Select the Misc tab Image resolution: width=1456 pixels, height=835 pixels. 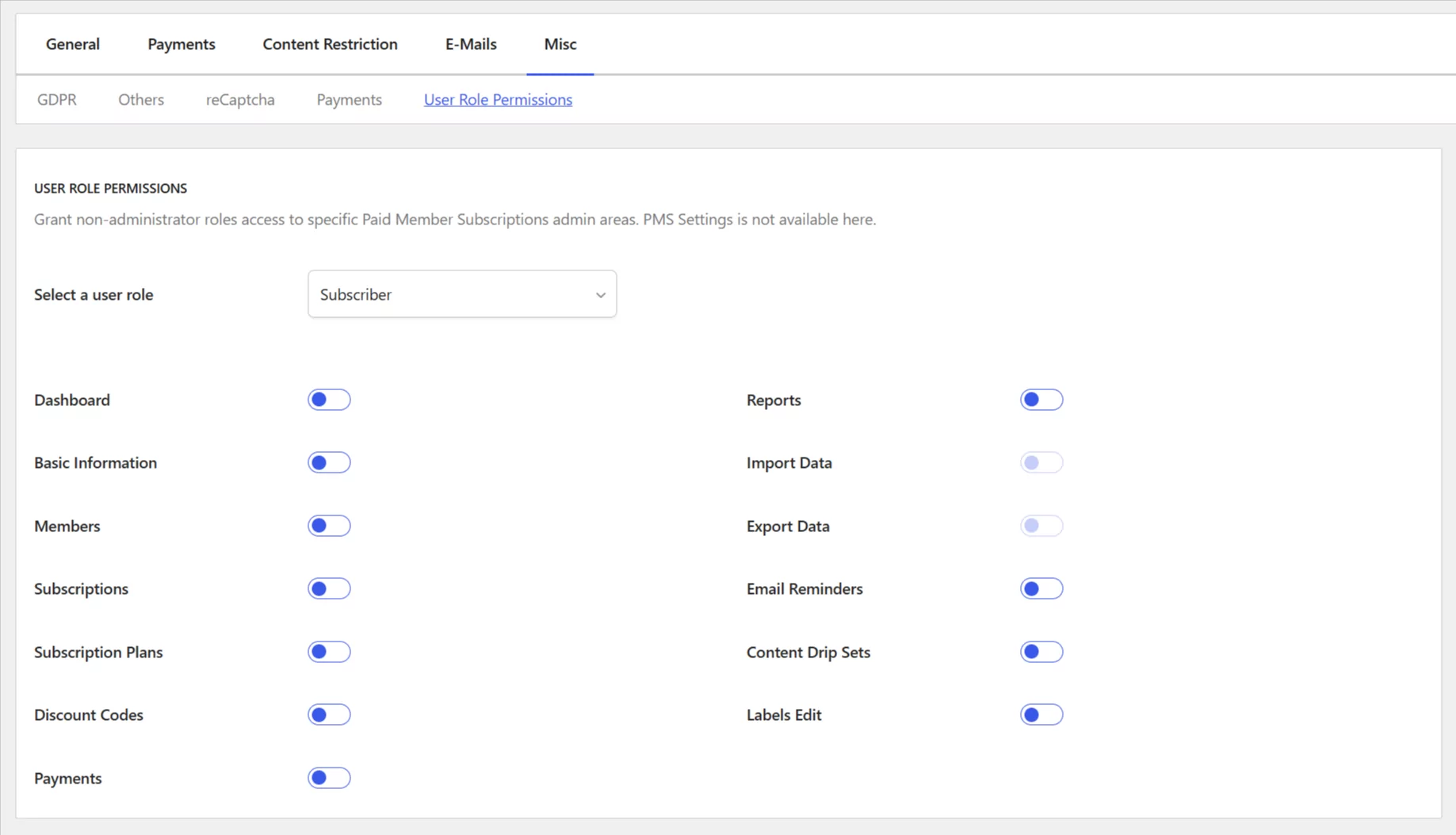560,44
